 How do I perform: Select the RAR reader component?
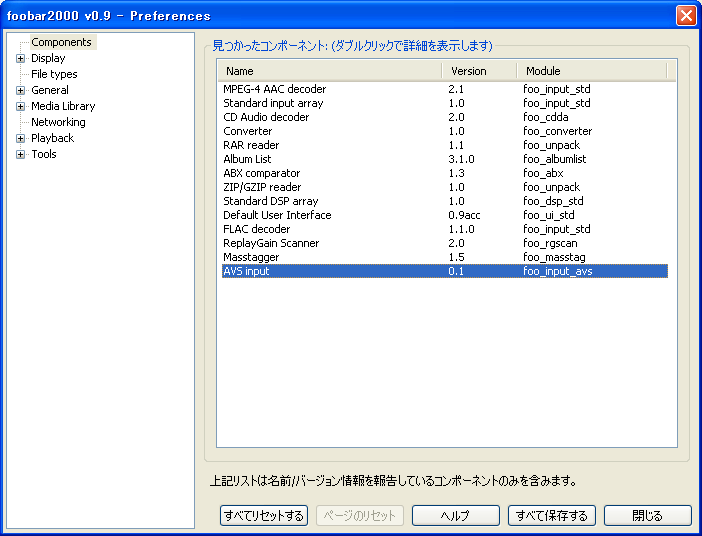tap(445, 145)
